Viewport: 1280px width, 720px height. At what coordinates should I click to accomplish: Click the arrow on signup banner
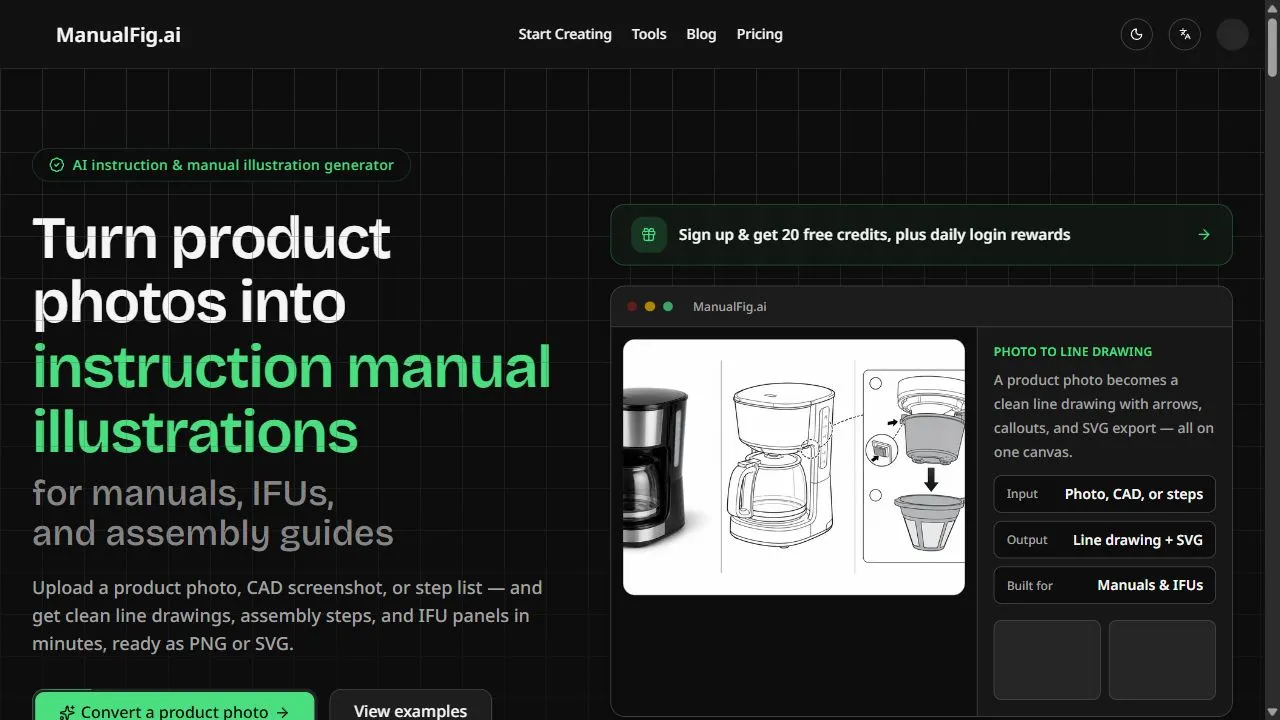point(1204,235)
